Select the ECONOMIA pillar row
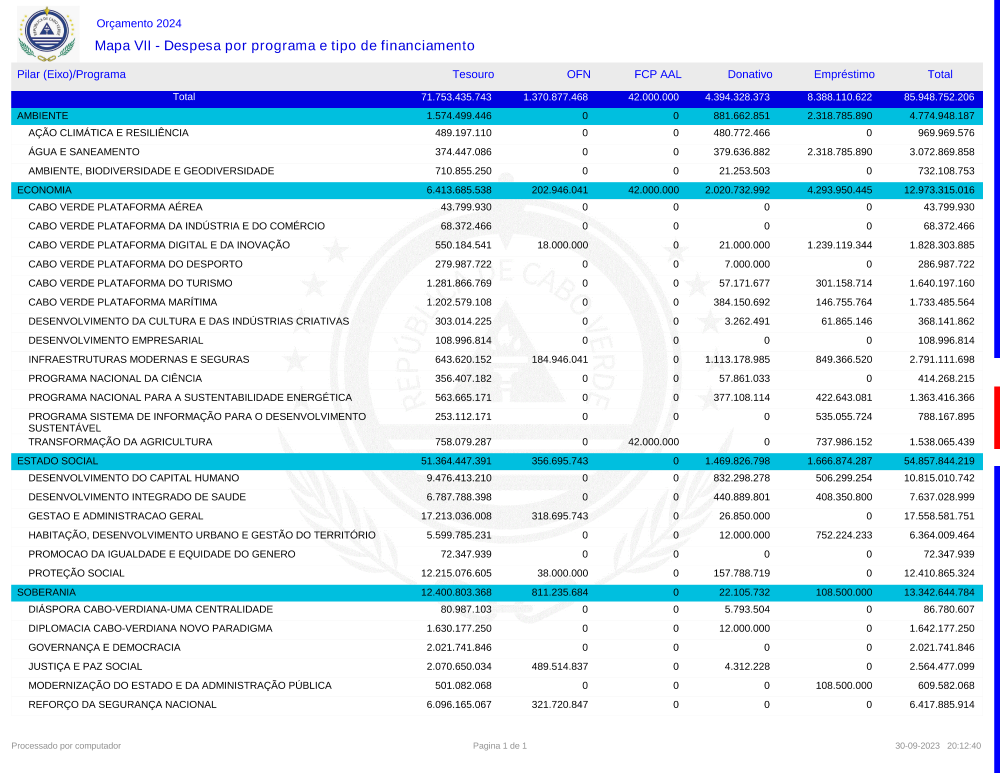 (x=45, y=190)
